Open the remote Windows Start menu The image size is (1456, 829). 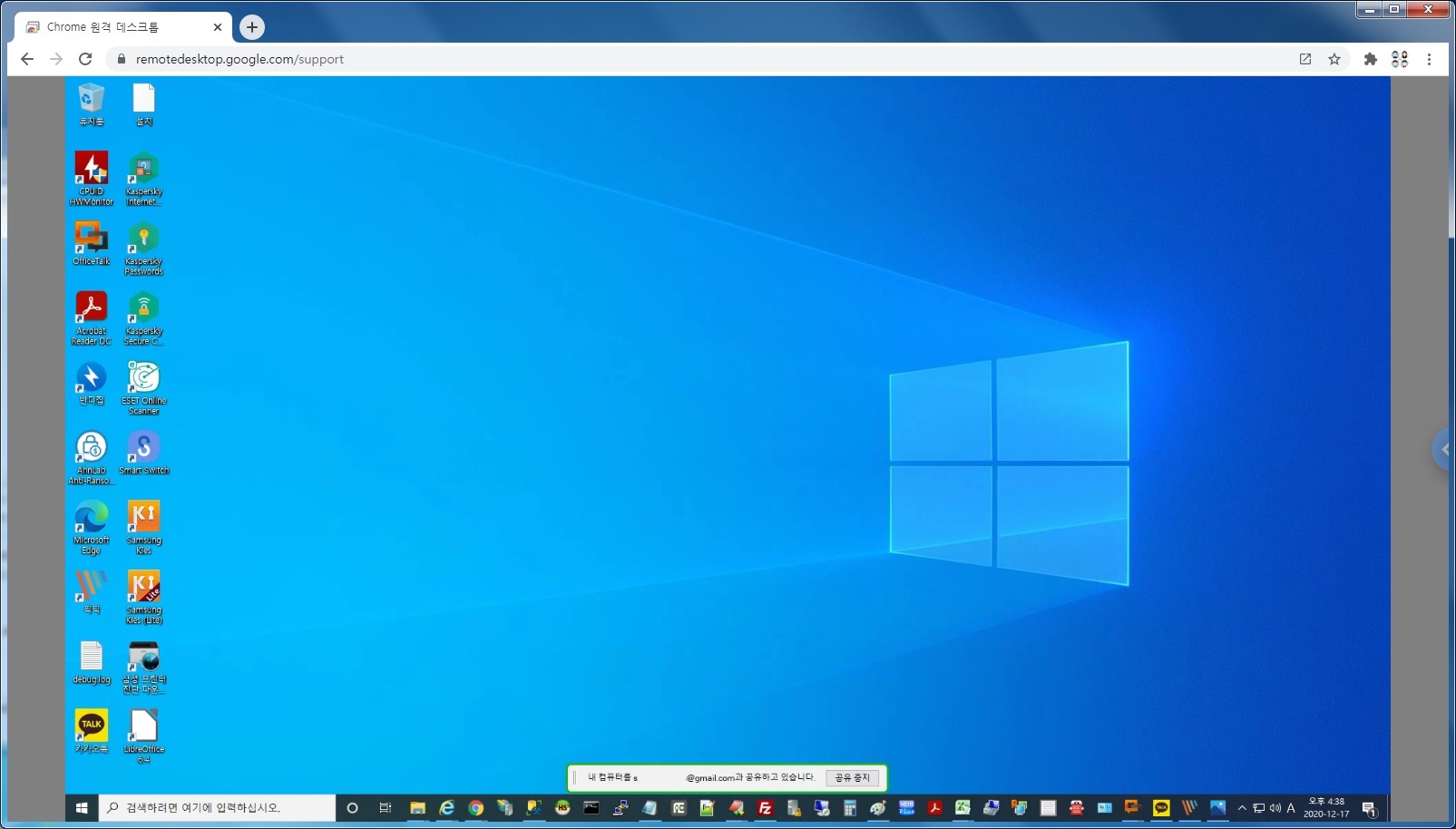click(82, 808)
